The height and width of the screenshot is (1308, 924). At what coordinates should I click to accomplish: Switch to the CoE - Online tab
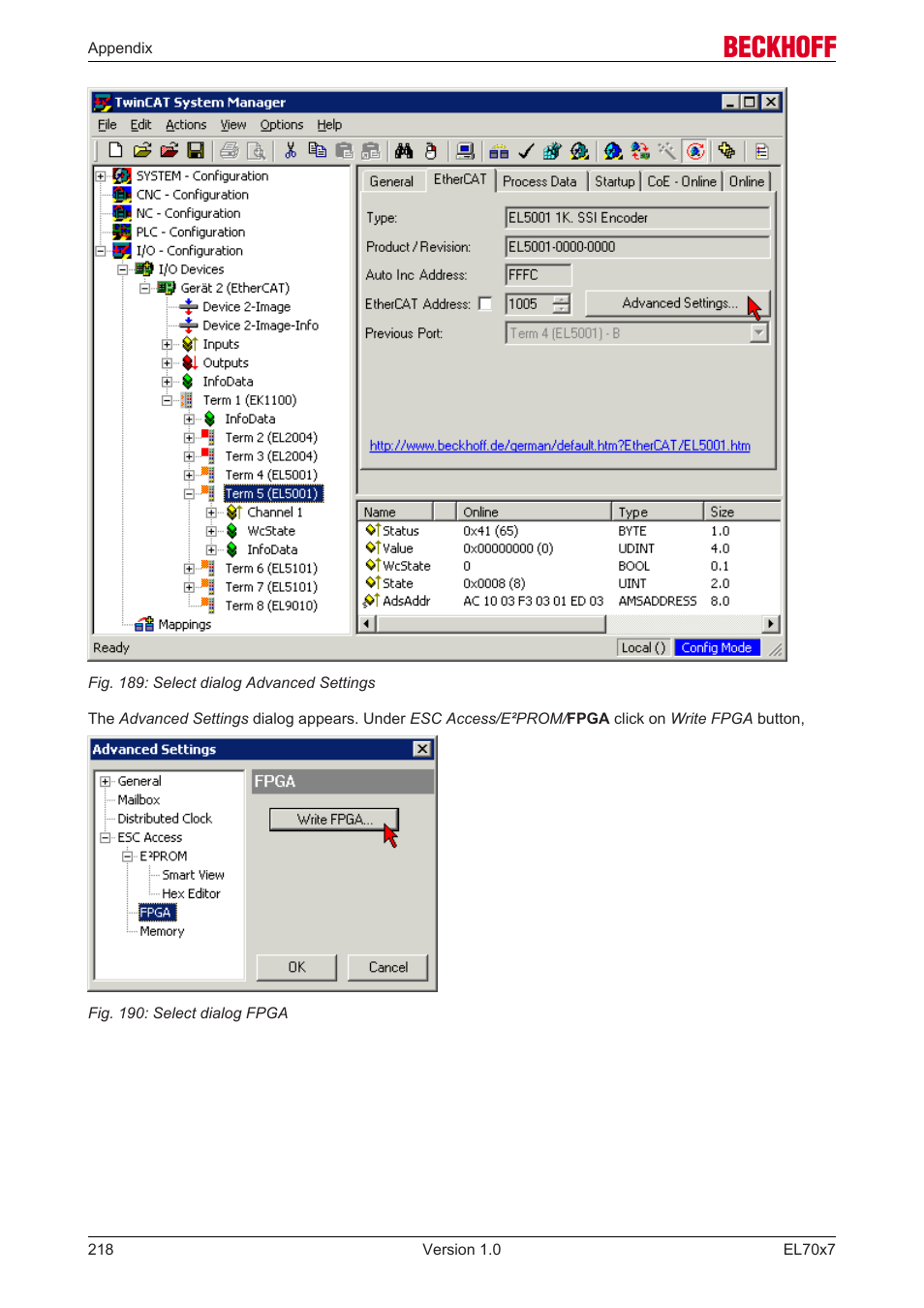tap(682, 181)
